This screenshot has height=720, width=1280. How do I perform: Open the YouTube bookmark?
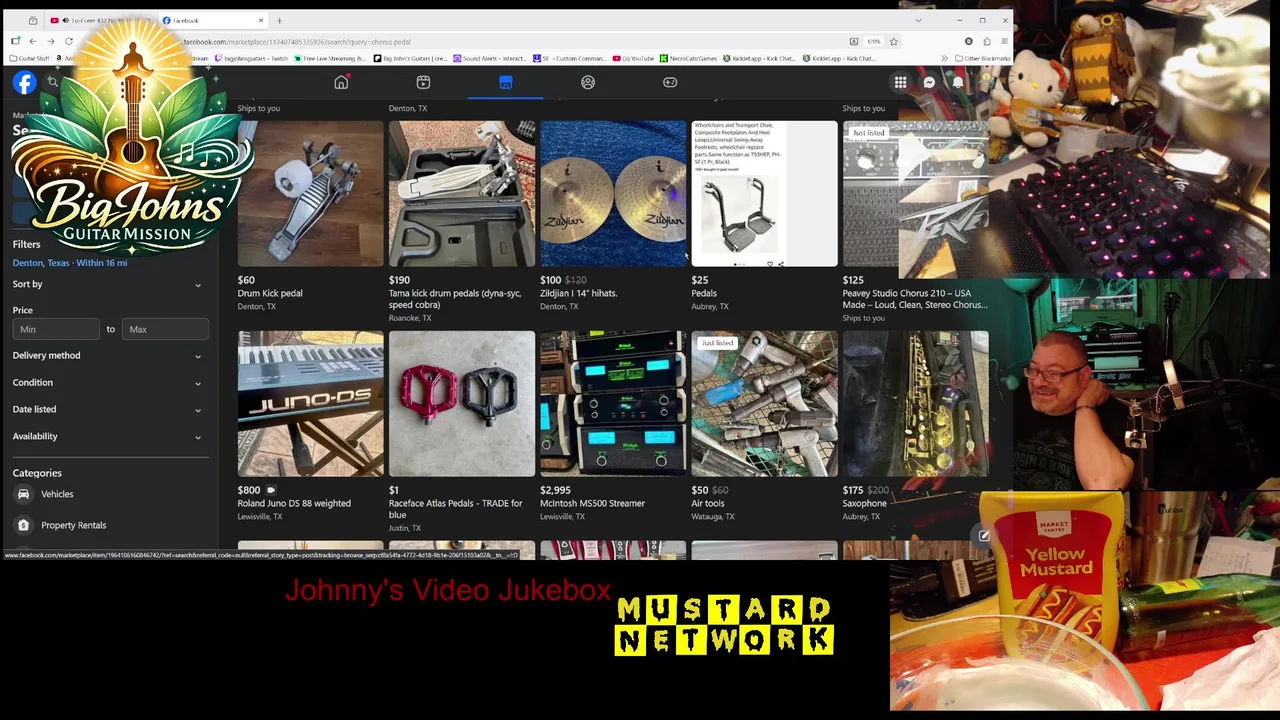click(633, 58)
